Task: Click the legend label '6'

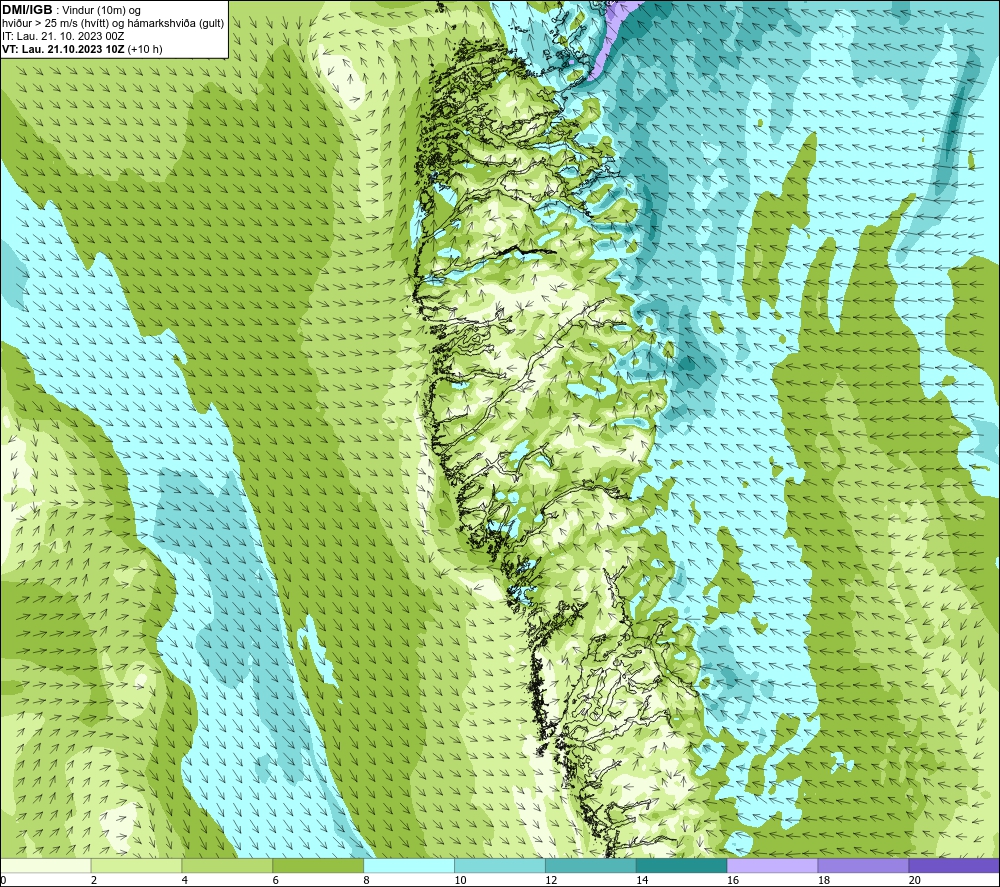Action: pyautogui.click(x=276, y=880)
